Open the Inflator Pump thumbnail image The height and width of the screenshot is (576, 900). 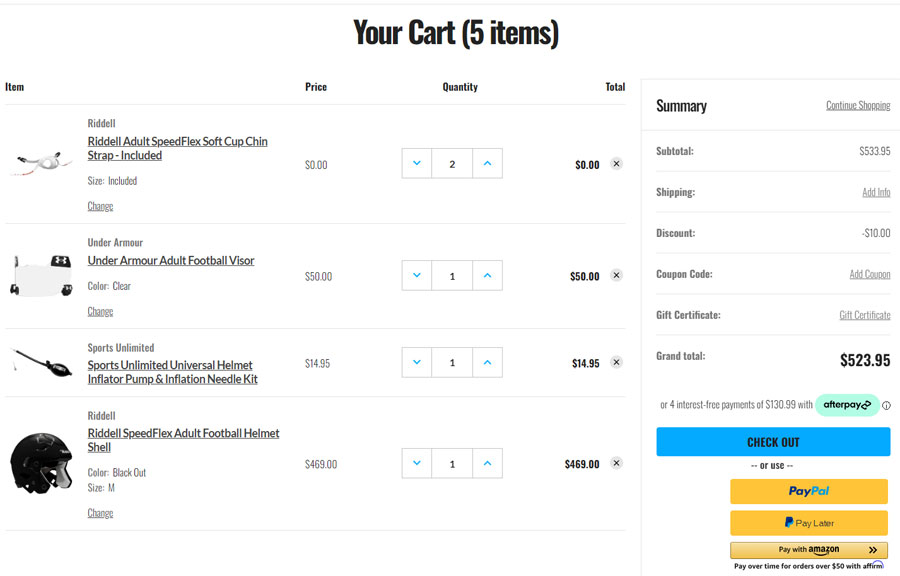(41, 362)
